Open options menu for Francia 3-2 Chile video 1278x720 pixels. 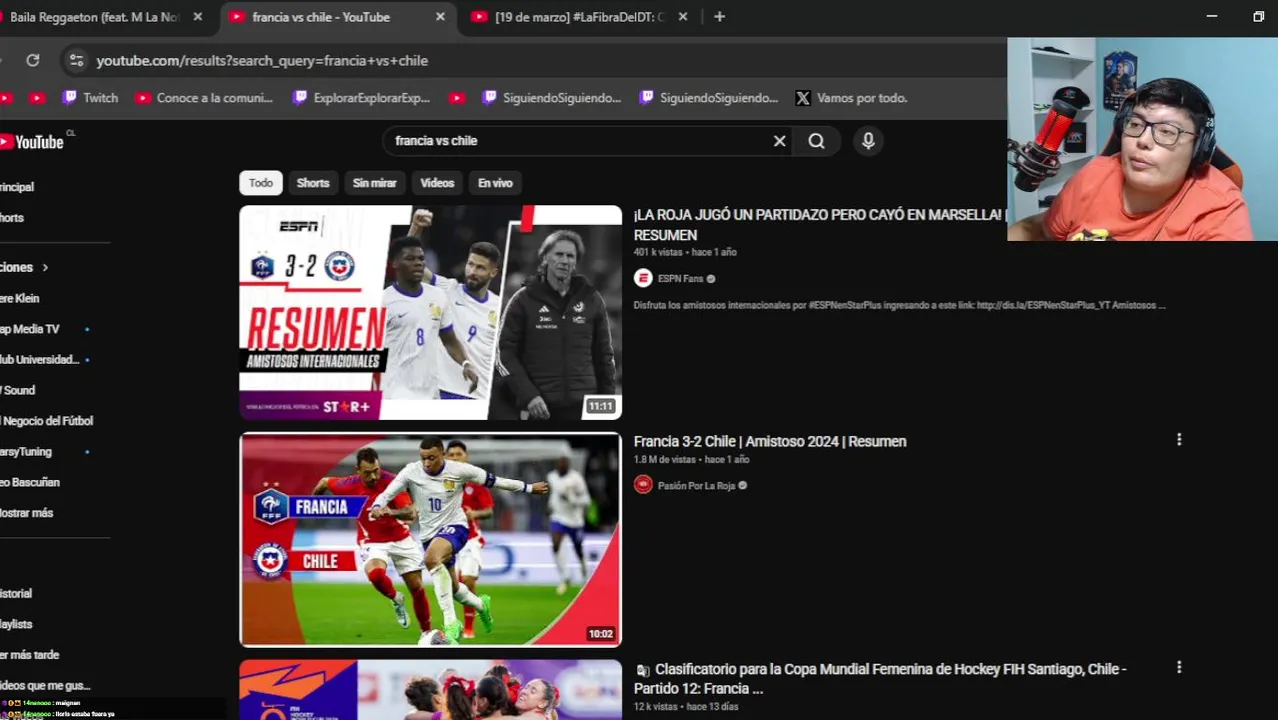click(x=1179, y=440)
